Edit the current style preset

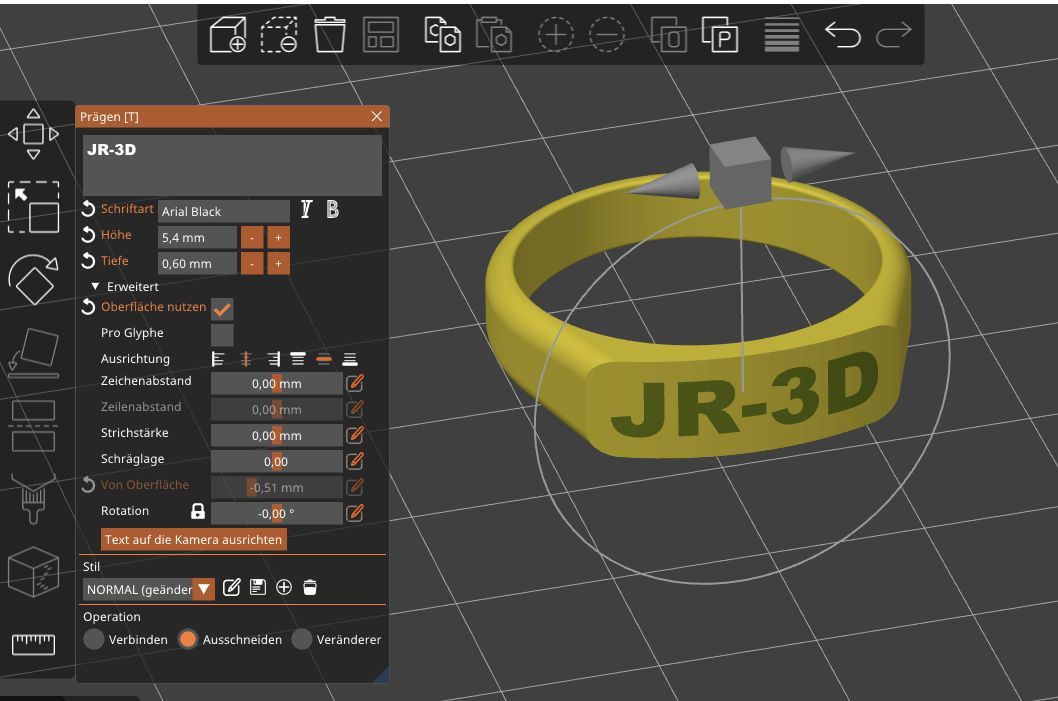point(231,588)
